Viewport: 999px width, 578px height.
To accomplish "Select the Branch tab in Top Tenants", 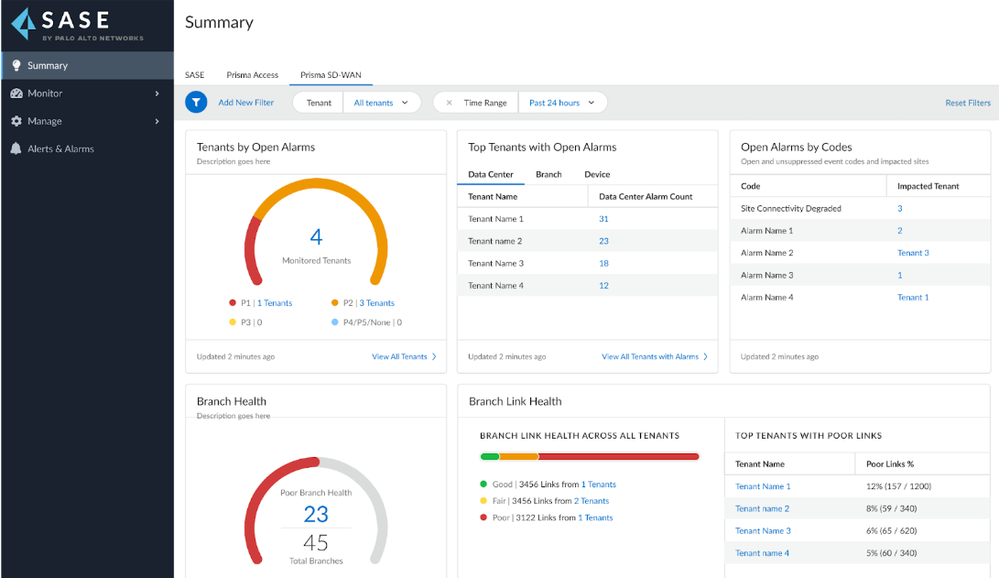I will point(548,175).
